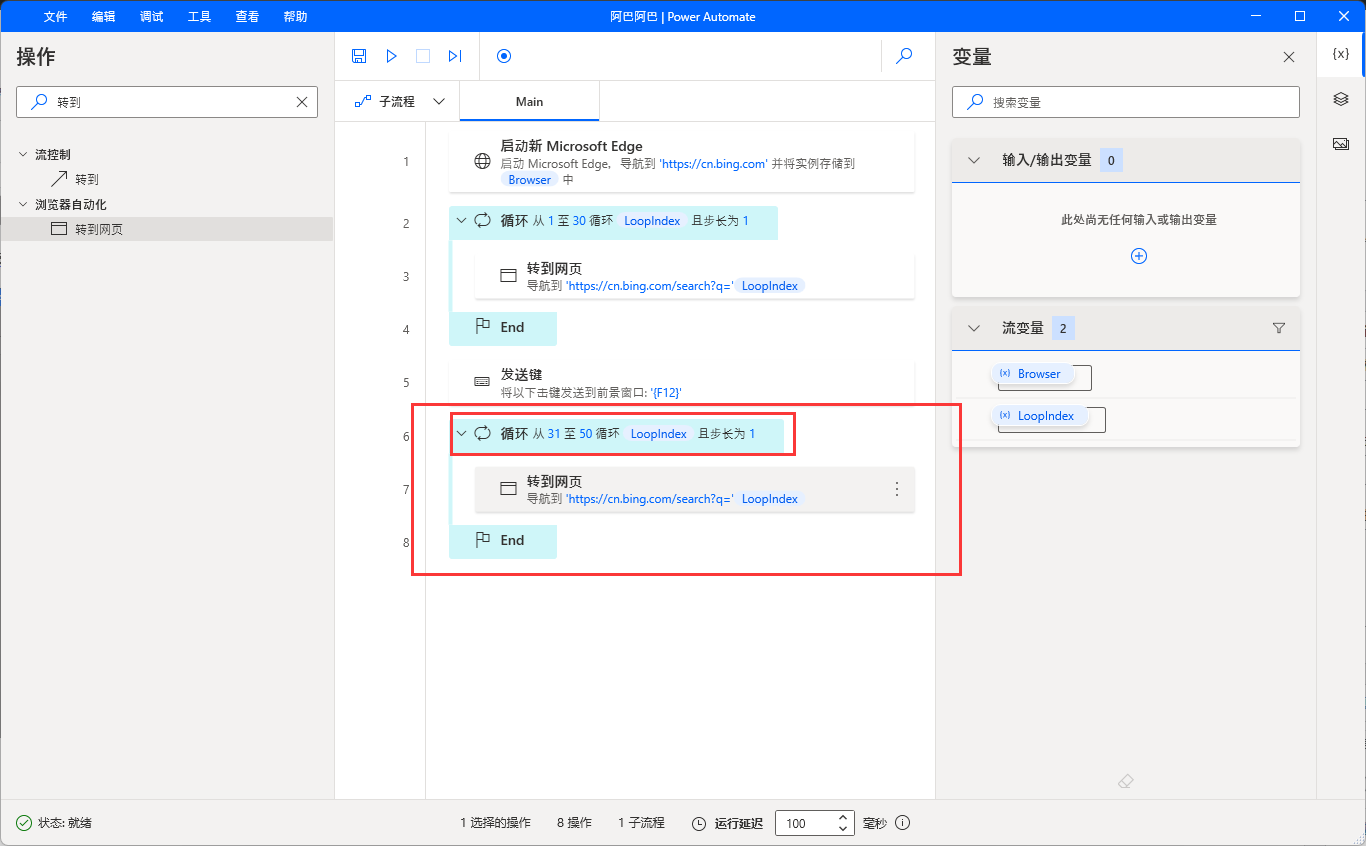Select the LoopIndex flow variable

1038,416
